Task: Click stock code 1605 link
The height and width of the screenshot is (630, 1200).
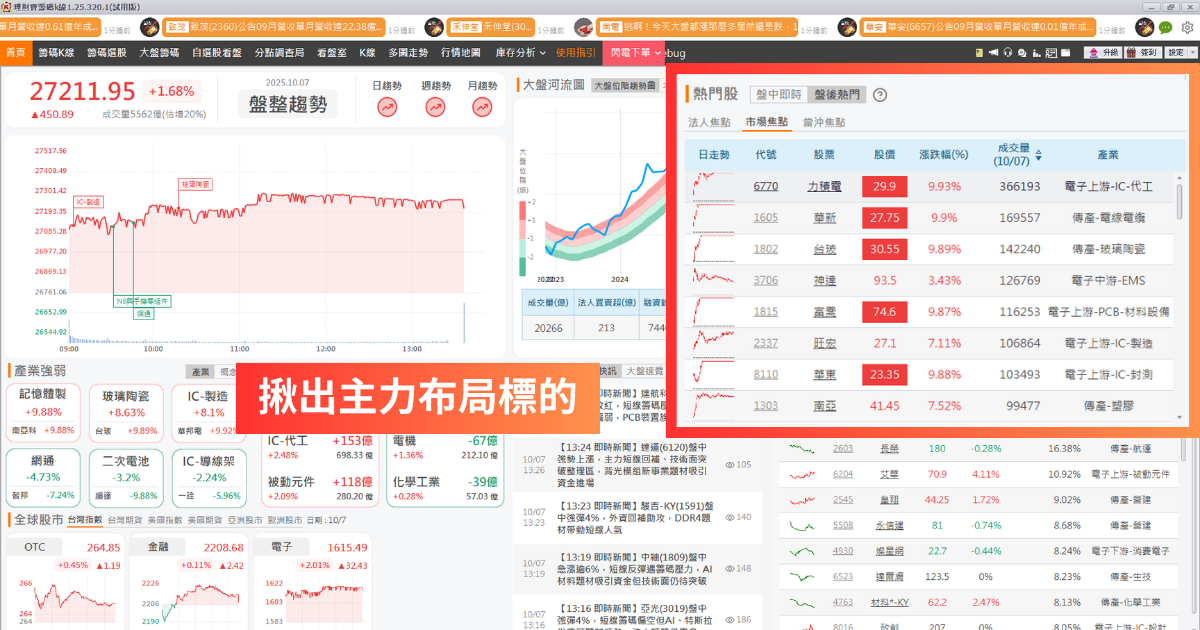Action: [x=765, y=217]
